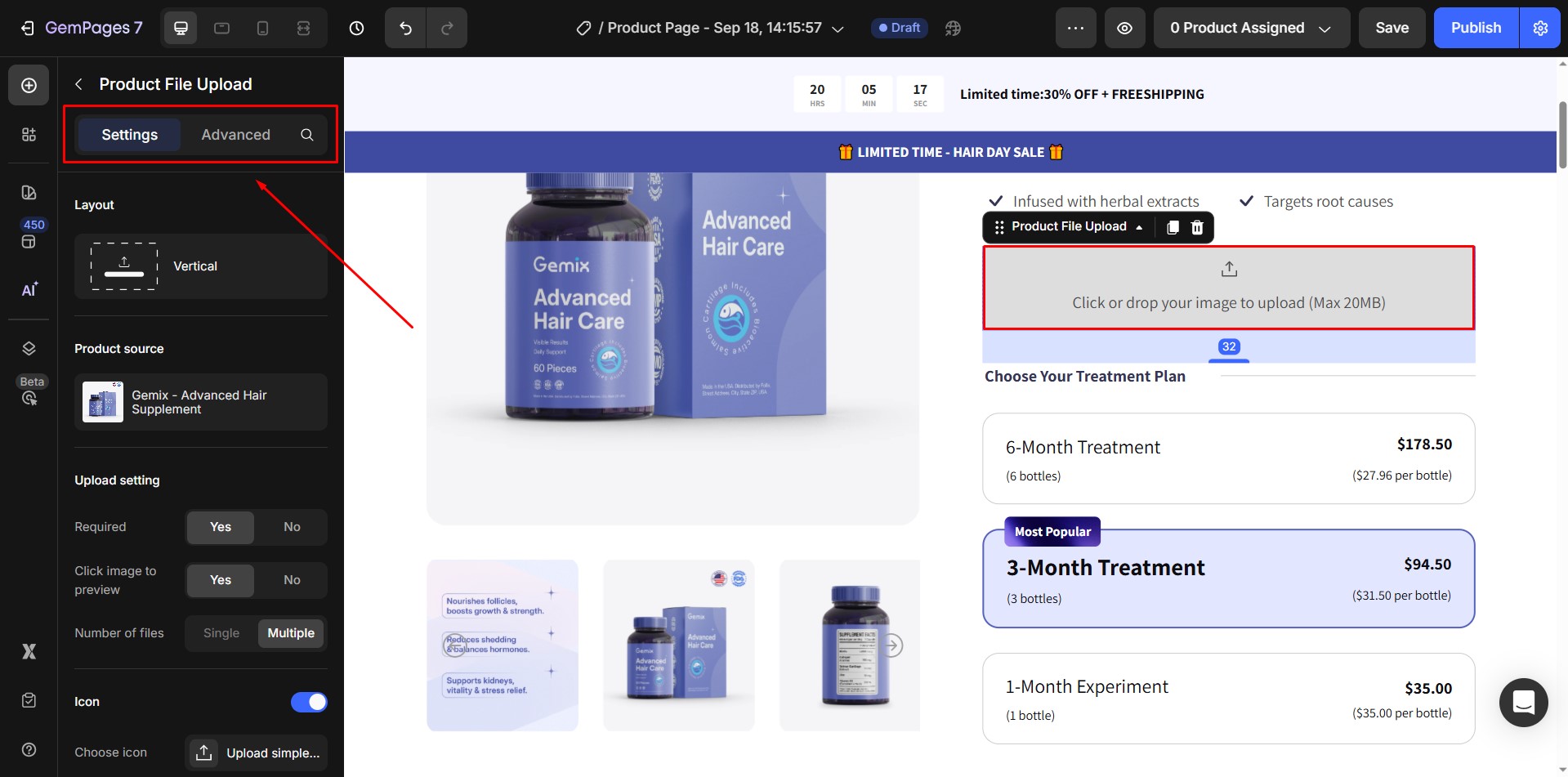Save the current draft
This screenshot has width=1568, height=777.
click(1392, 27)
